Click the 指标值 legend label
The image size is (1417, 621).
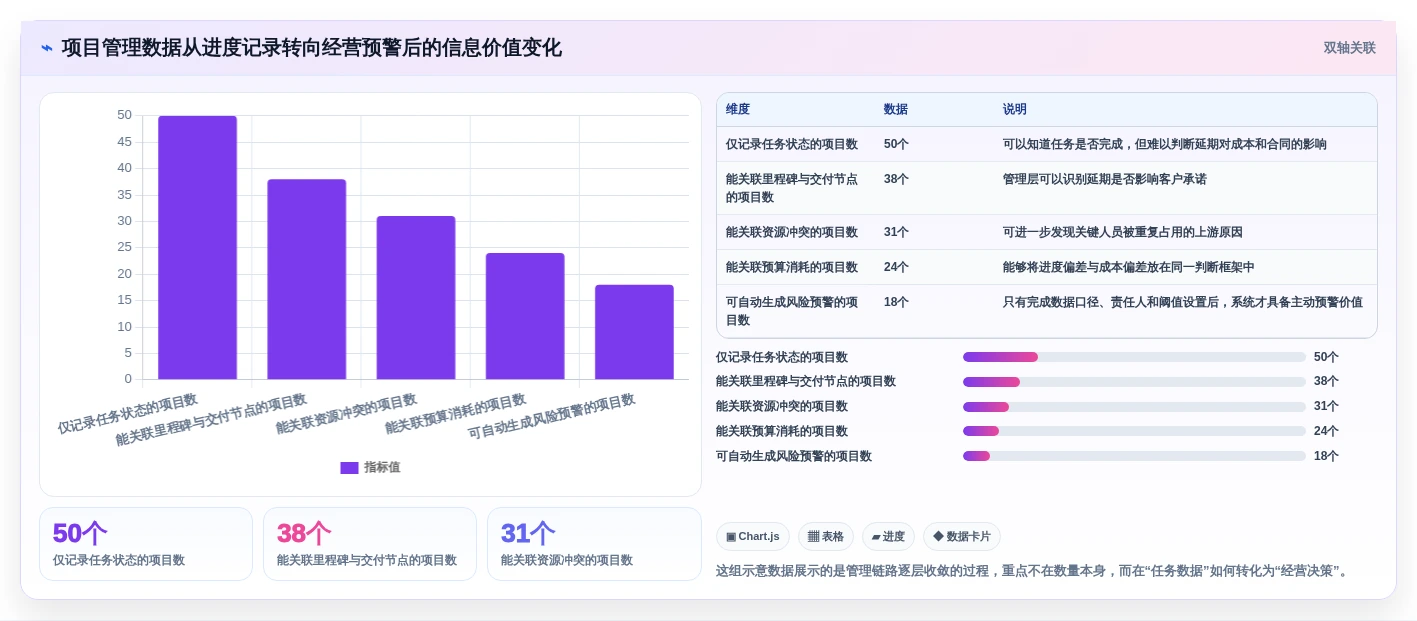coord(382,467)
